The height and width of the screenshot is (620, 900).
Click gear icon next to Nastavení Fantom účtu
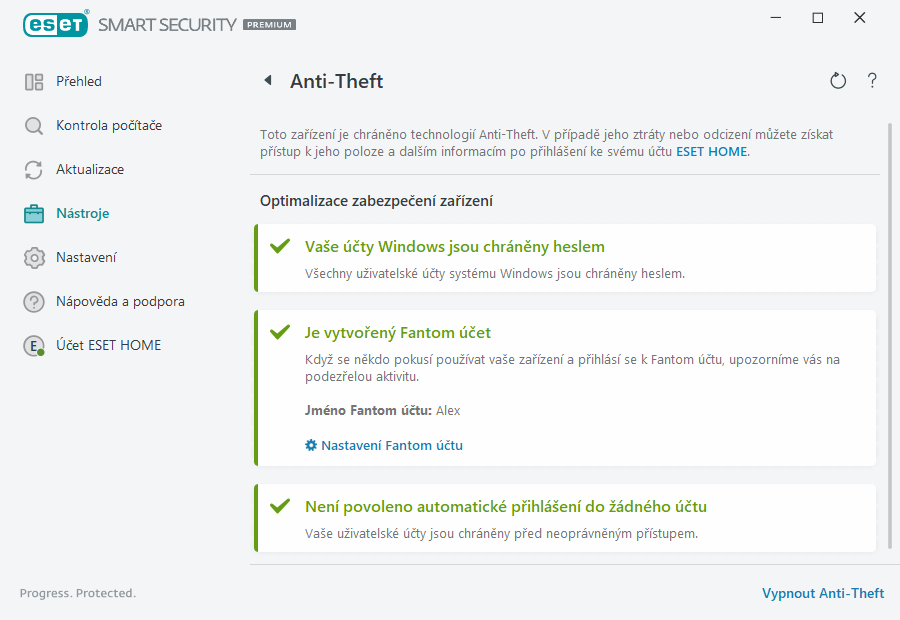pyautogui.click(x=311, y=445)
